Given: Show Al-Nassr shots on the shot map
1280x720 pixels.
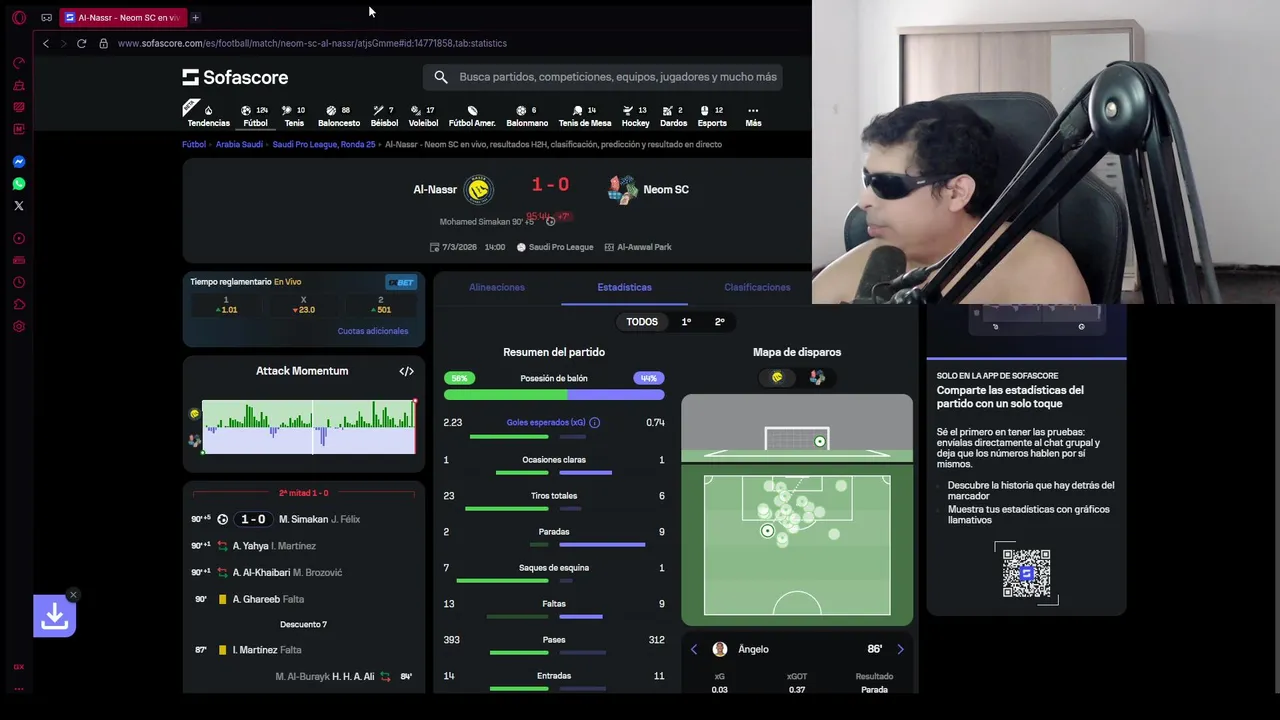Looking at the screenshot, I should coord(777,377).
